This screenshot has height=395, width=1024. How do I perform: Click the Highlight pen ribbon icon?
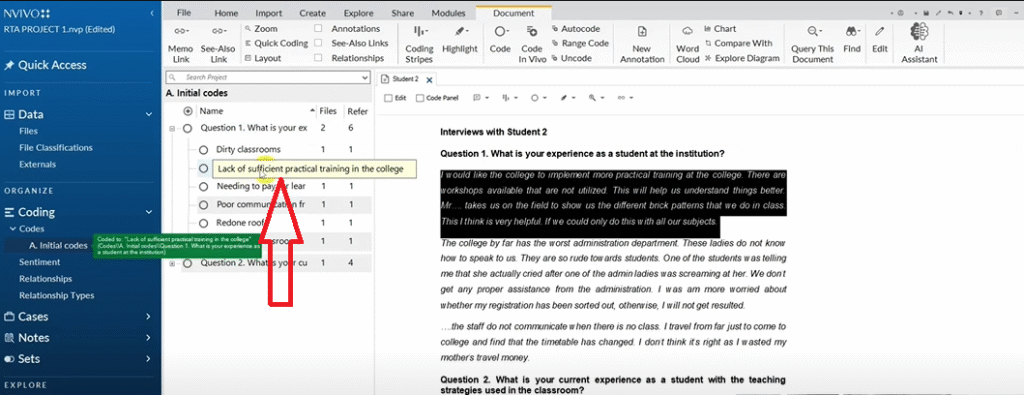click(x=460, y=31)
